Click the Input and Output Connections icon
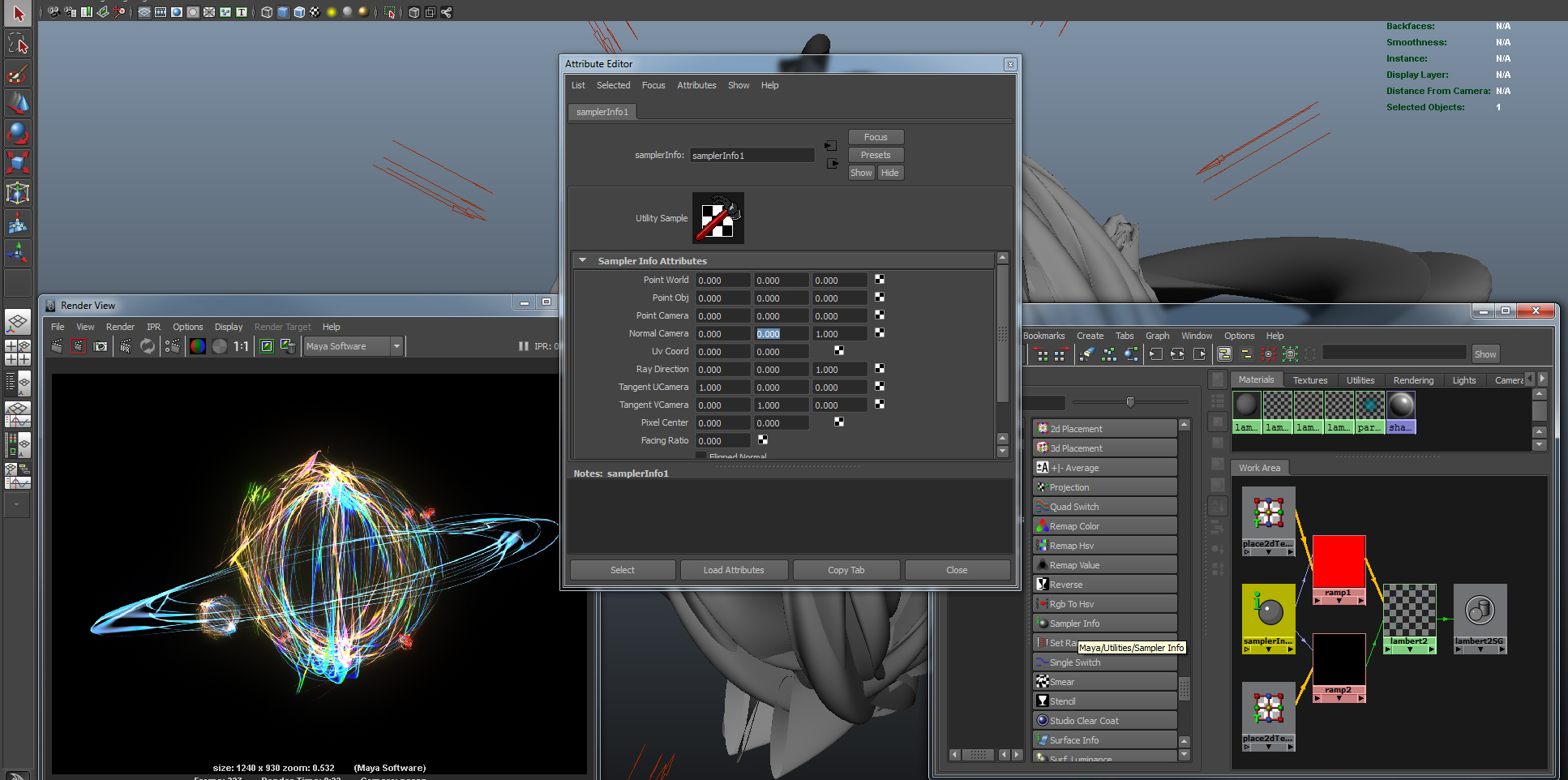This screenshot has height=780, width=1568. (1177, 354)
